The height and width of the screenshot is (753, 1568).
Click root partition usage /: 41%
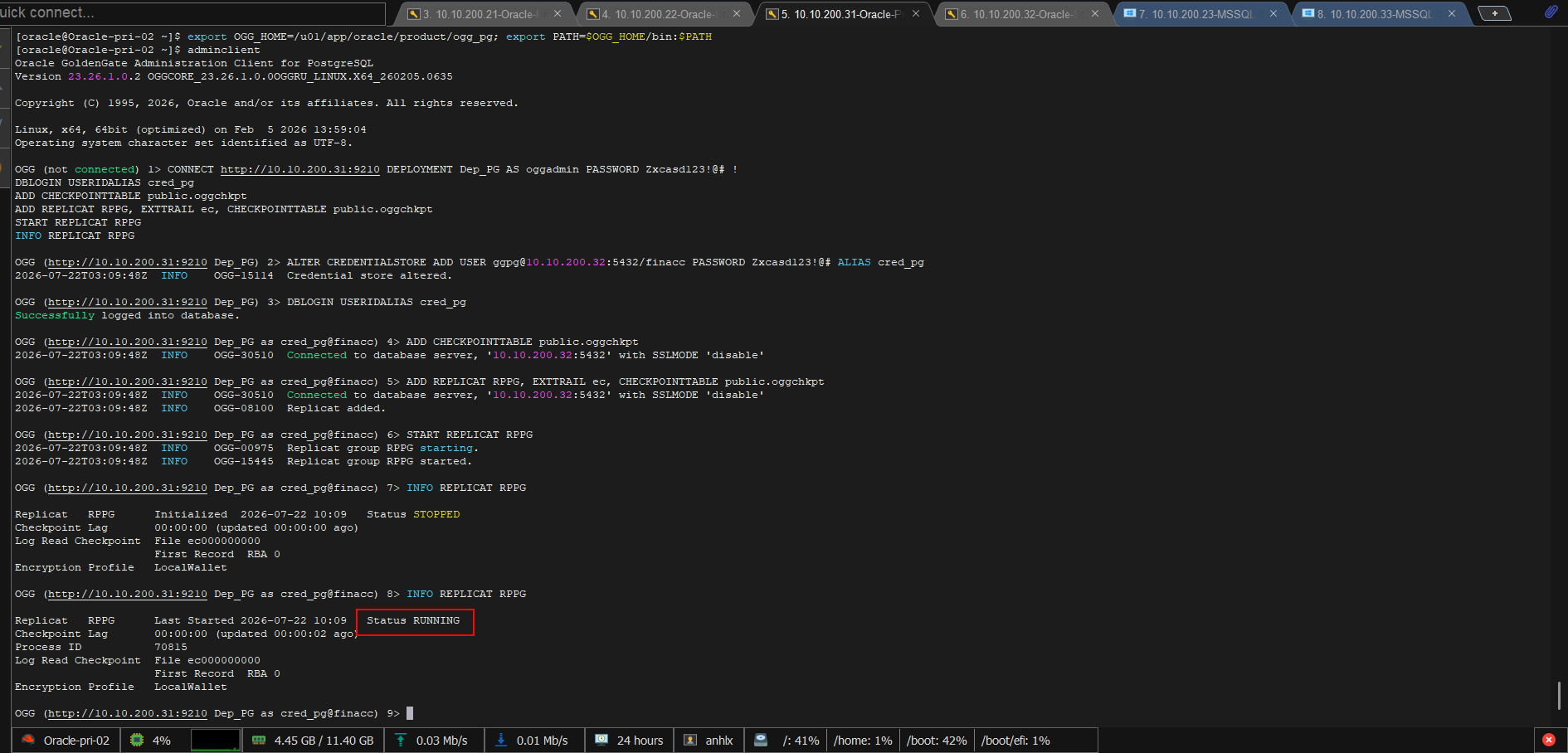801,741
